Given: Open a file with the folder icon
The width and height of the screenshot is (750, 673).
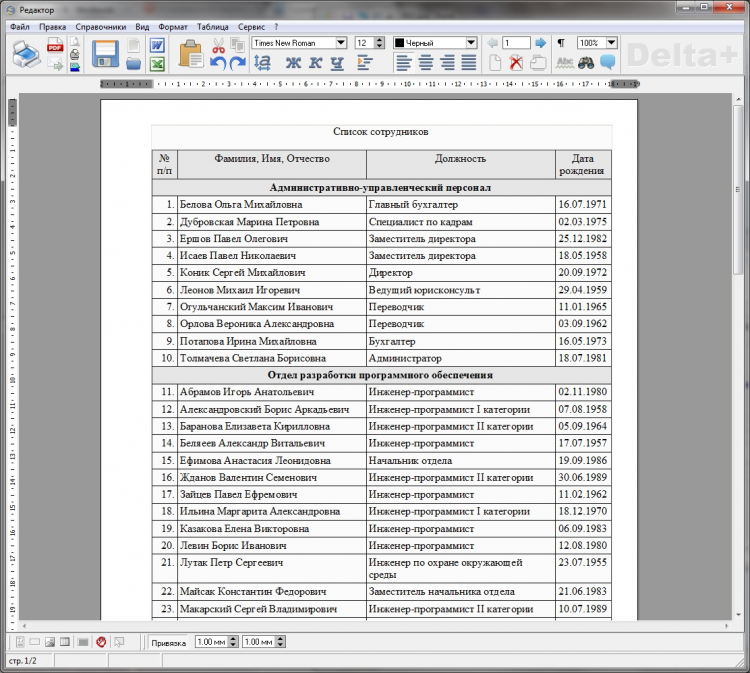Looking at the screenshot, I should (133, 64).
